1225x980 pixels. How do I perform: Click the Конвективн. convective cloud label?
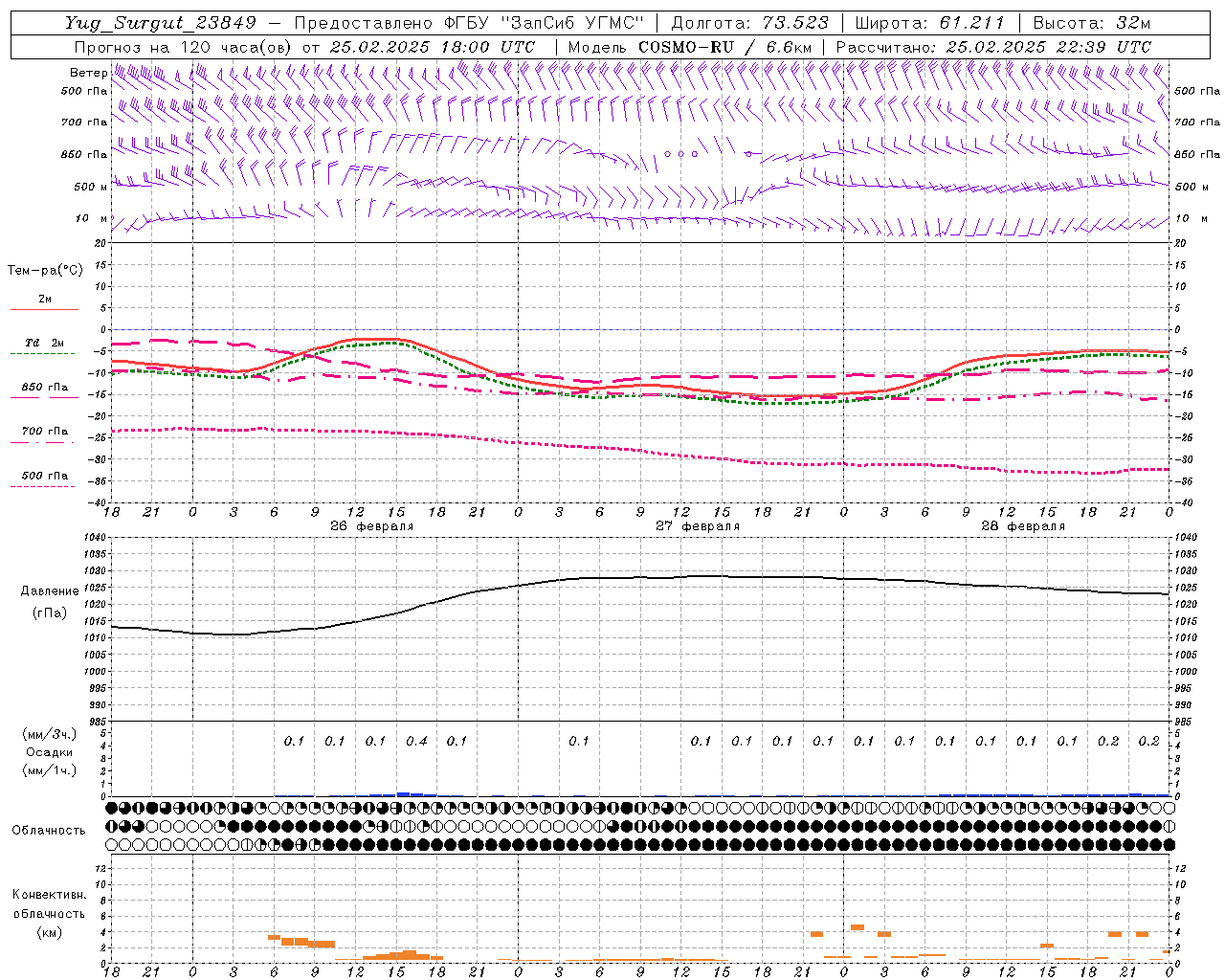click(49, 895)
